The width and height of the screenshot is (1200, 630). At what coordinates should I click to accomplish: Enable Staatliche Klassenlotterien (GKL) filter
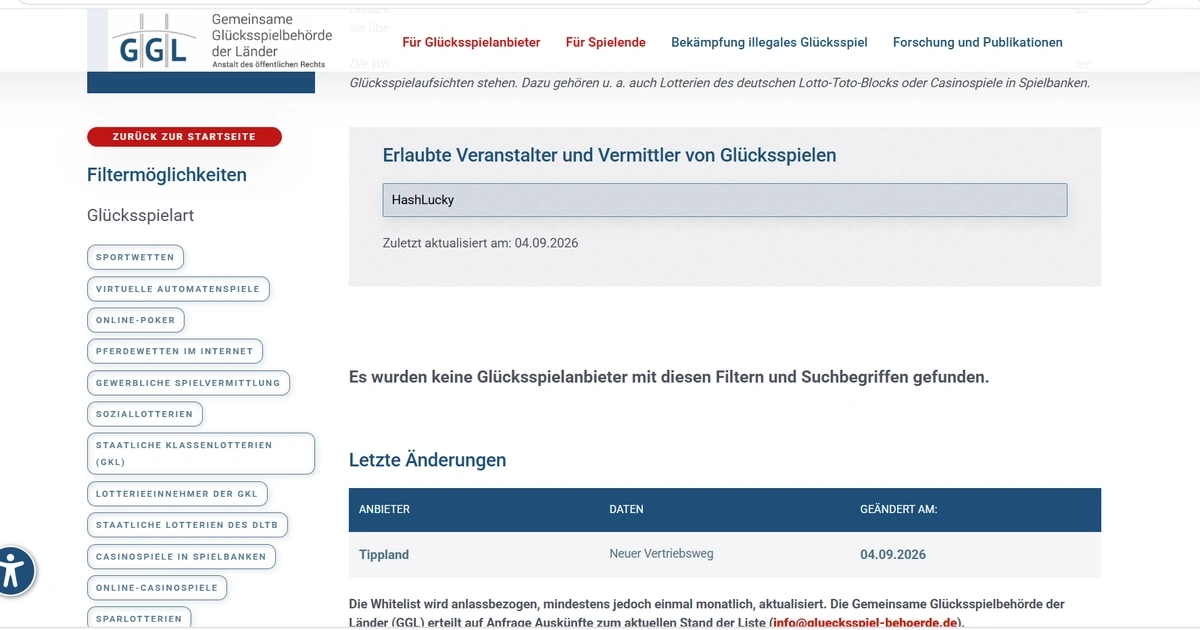tap(201, 453)
